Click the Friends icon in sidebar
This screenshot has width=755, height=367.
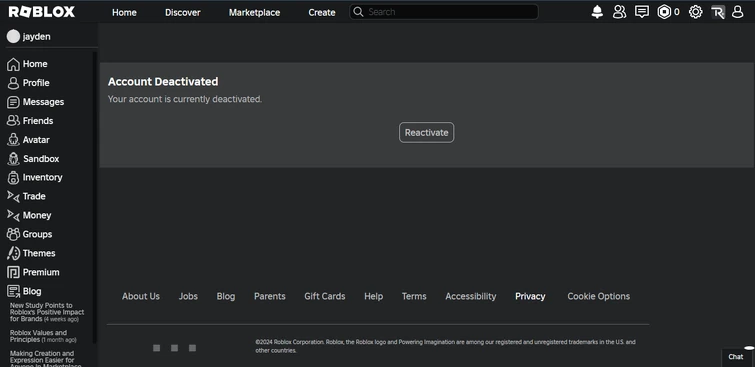13,121
